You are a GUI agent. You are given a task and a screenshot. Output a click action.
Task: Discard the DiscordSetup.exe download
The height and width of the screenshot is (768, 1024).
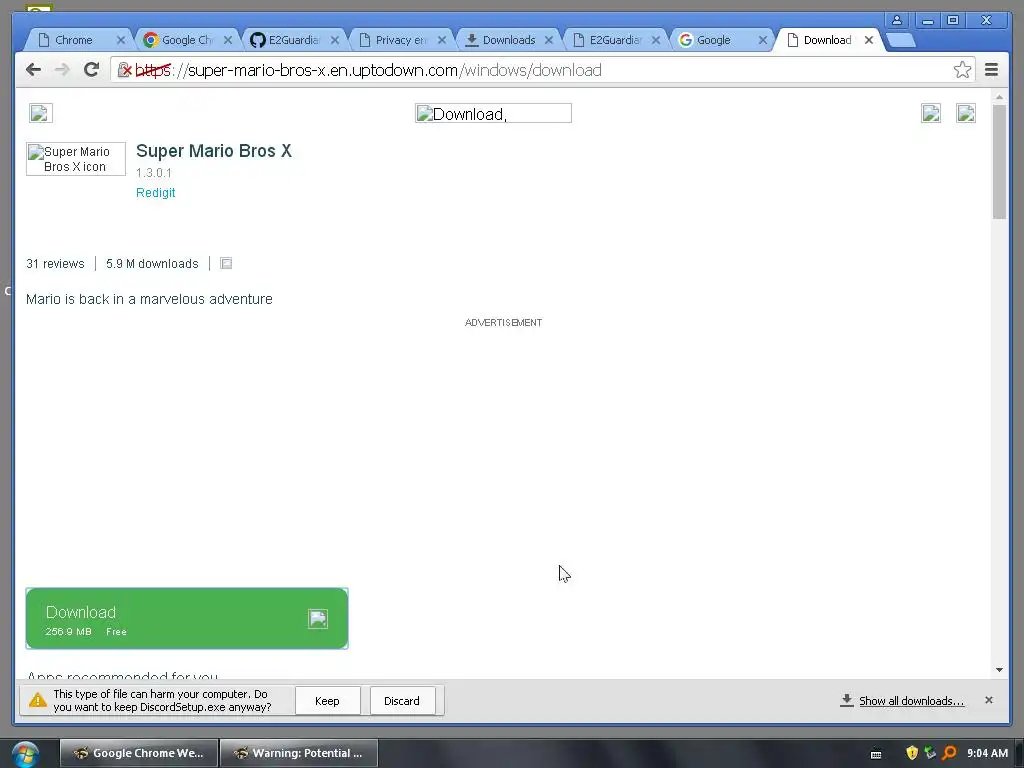402,701
